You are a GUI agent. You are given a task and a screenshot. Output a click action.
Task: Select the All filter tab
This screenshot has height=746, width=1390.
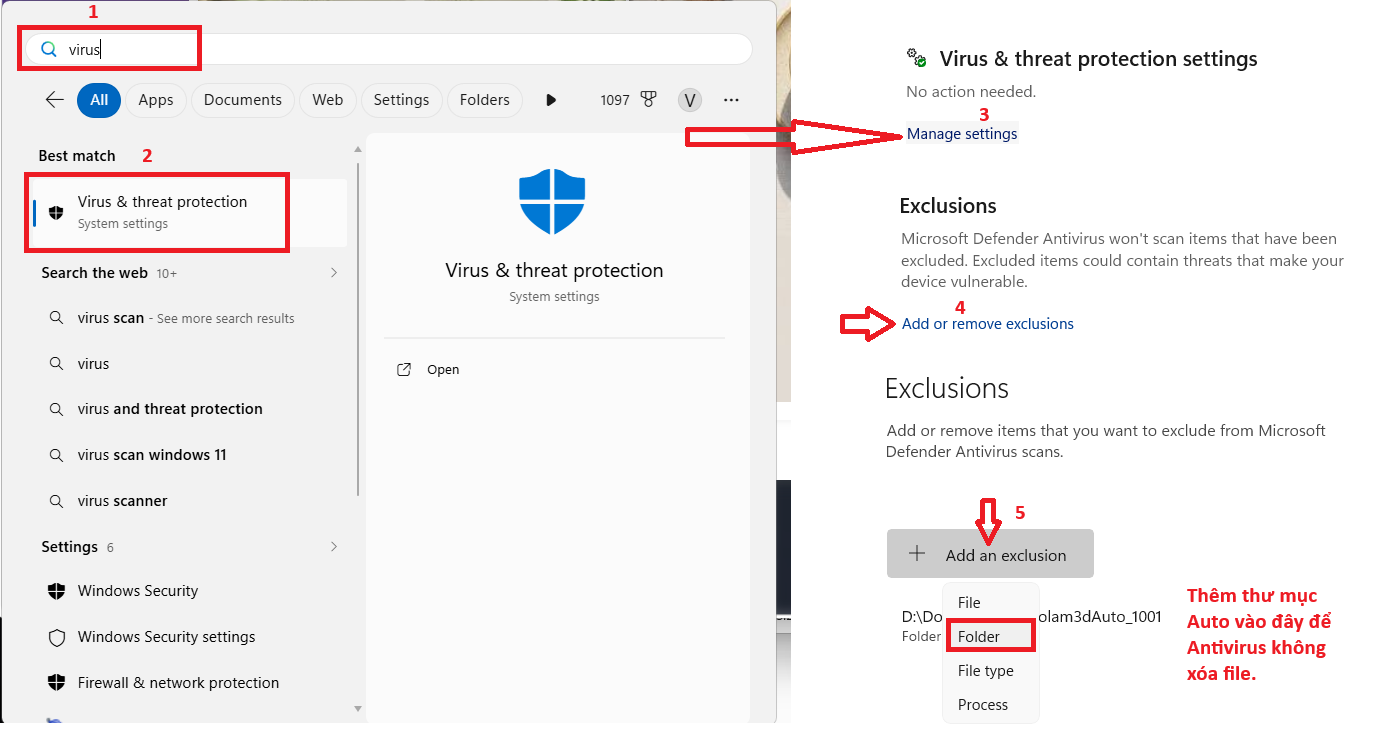pos(99,100)
